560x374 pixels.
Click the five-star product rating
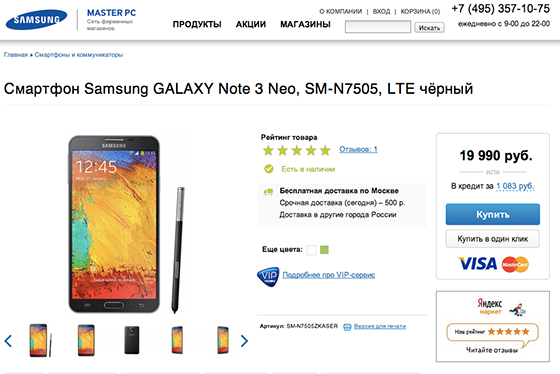click(x=296, y=150)
